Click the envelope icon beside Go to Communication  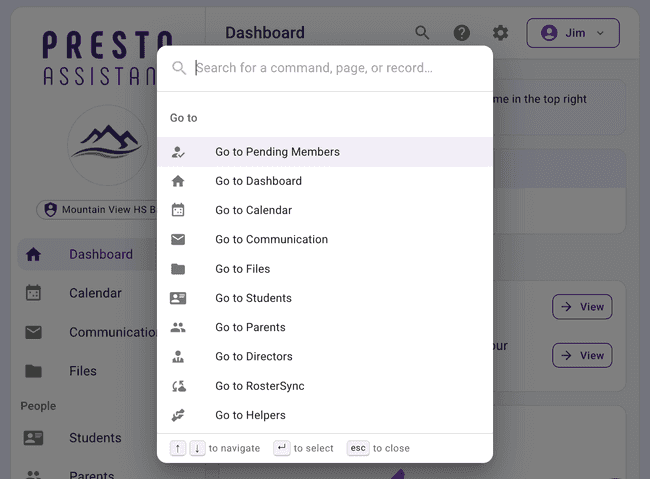(178, 239)
